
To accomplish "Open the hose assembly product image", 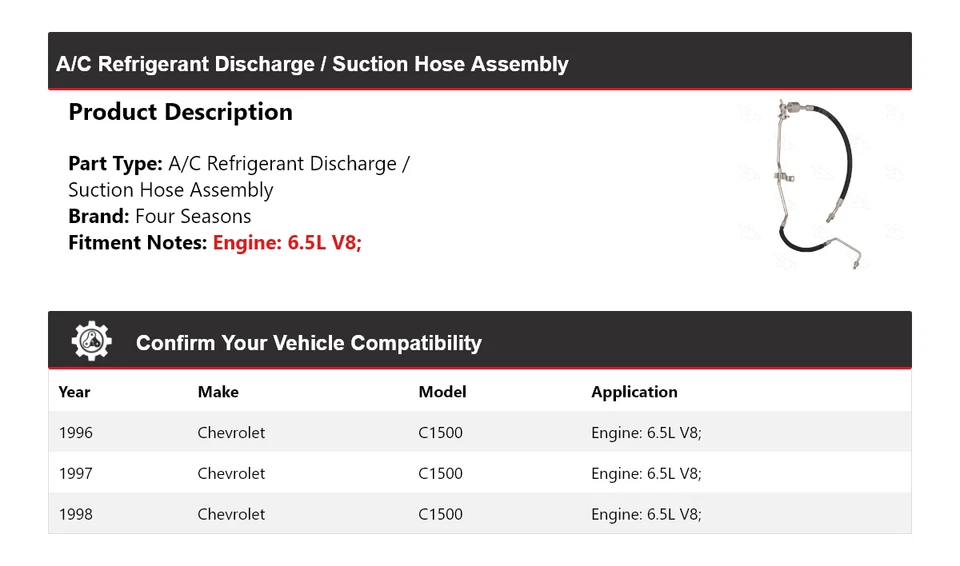I will click(x=820, y=185).
